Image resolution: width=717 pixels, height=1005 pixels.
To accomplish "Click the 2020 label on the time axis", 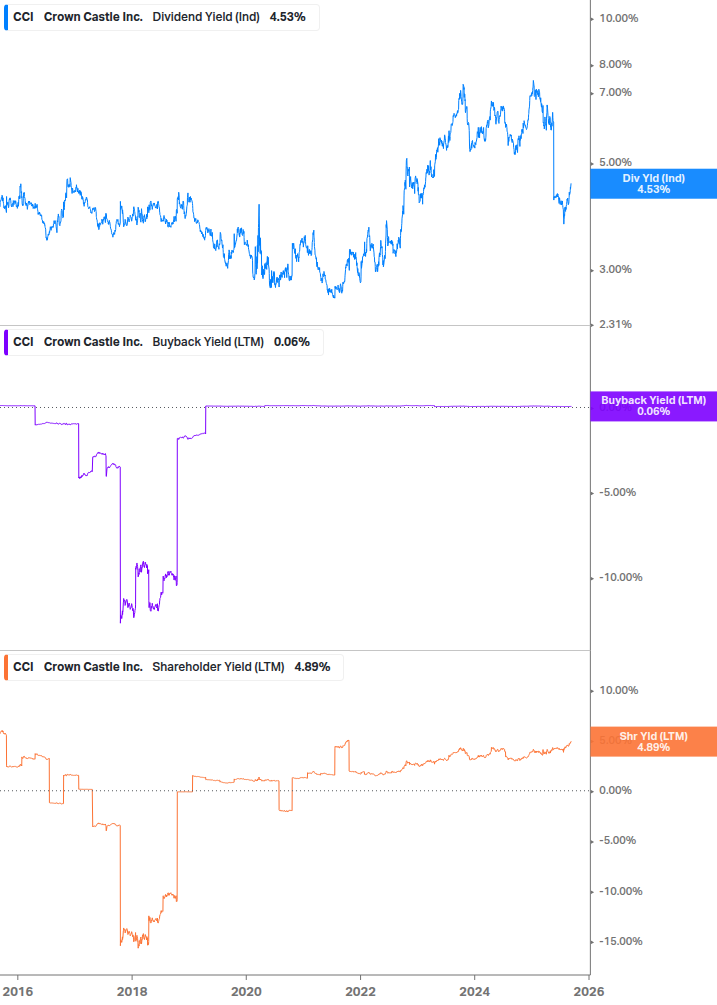I will (x=246, y=992).
